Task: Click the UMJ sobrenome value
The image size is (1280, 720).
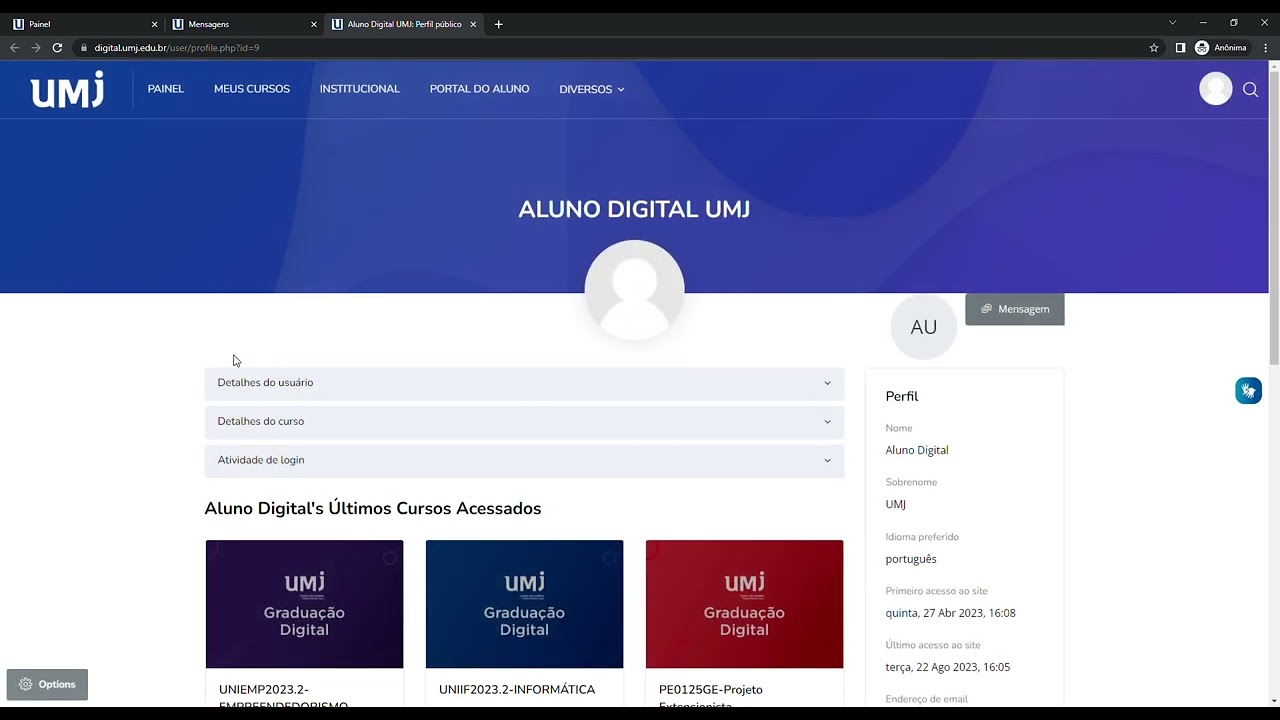Action: (x=895, y=504)
